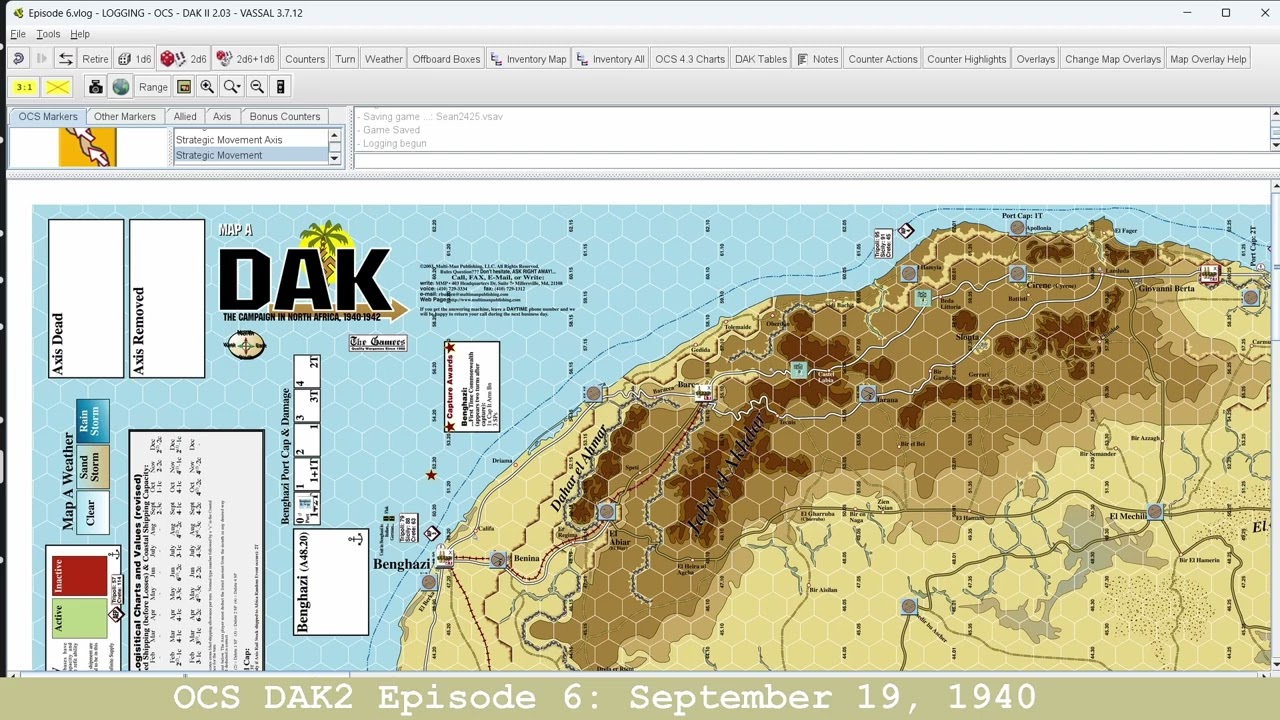The width and height of the screenshot is (1280, 720).
Task: Click the Range button
Action: click(153, 87)
